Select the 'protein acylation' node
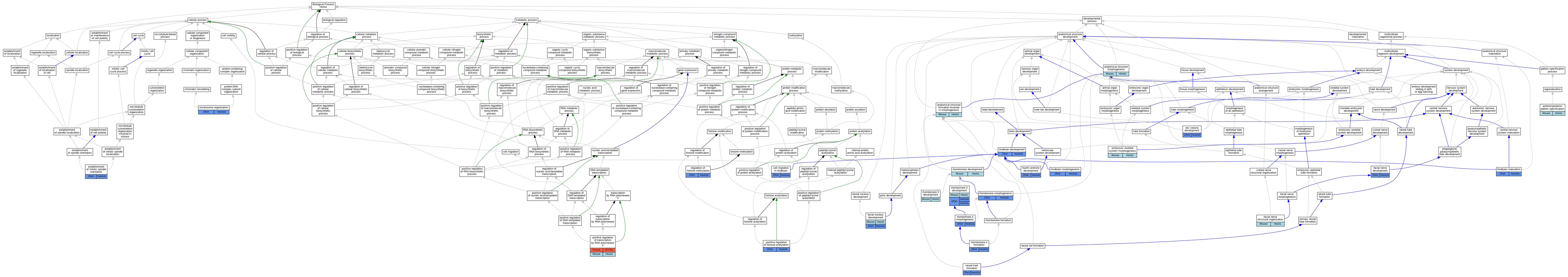This screenshot has height=277, width=1568. [x=856, y=110]
